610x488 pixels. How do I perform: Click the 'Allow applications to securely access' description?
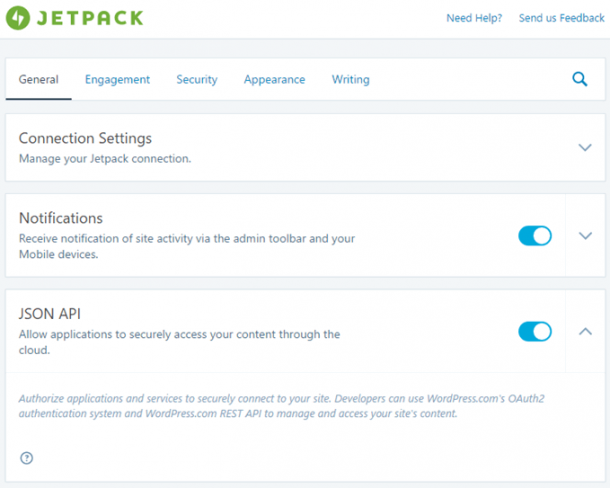pyautogui.click(x=179, y=342)
